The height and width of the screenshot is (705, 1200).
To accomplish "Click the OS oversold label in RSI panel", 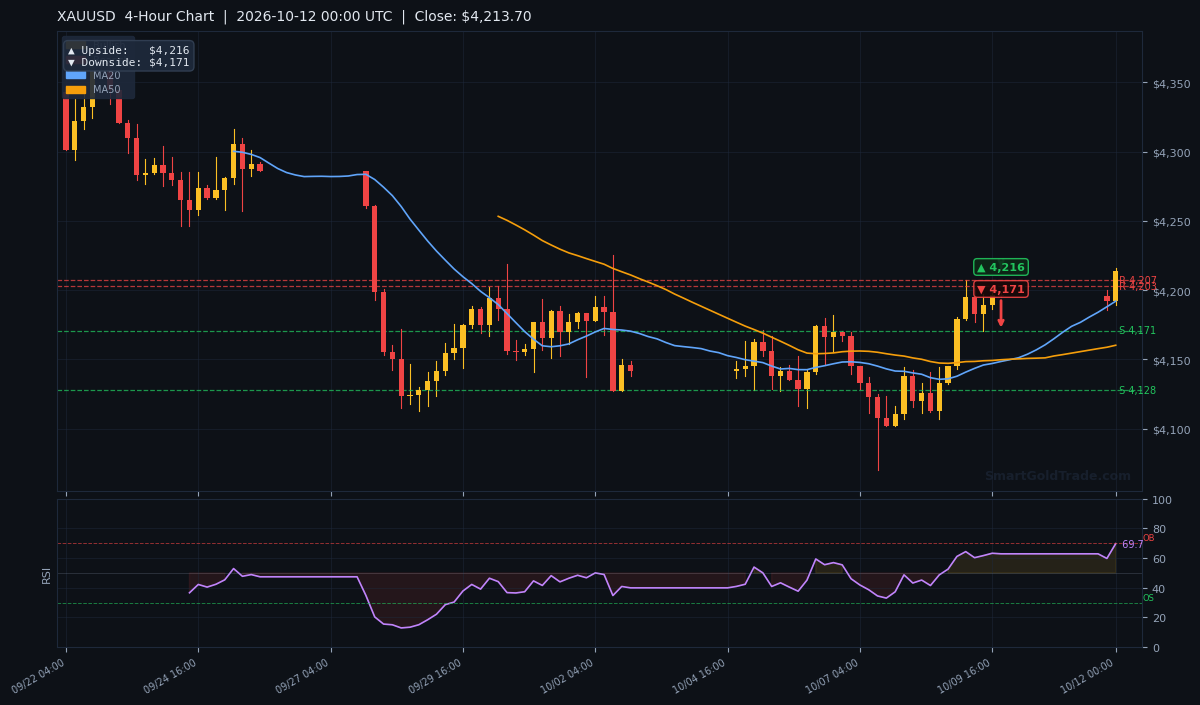I will click(x=1148, y=598).
